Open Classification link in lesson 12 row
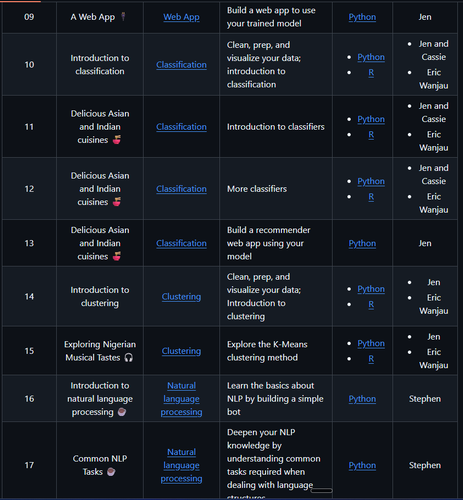463x500 pixels. (x=181, y=189)
